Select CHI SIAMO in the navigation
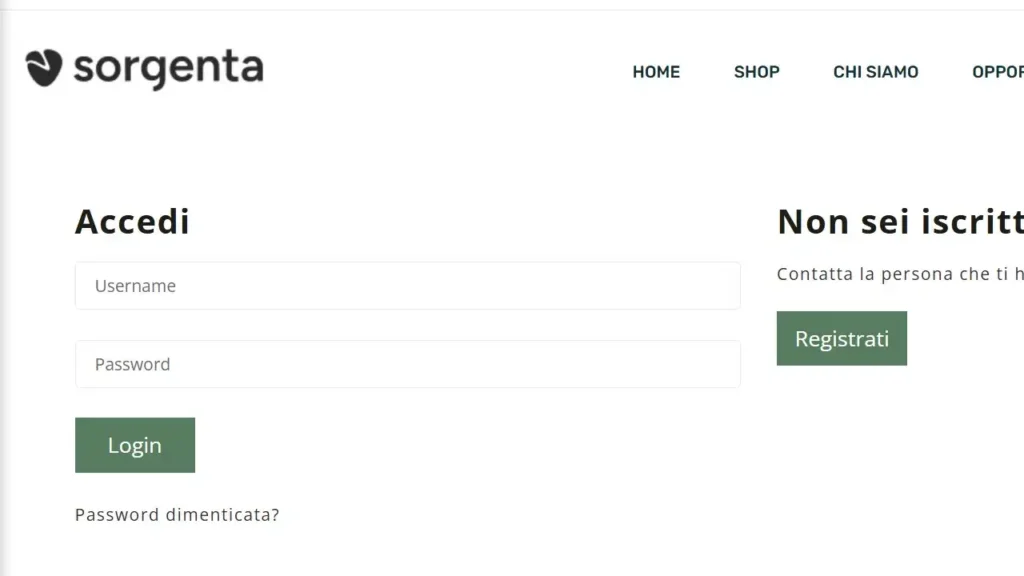This screenshot has height=576, width=1024. pos(876,72)
